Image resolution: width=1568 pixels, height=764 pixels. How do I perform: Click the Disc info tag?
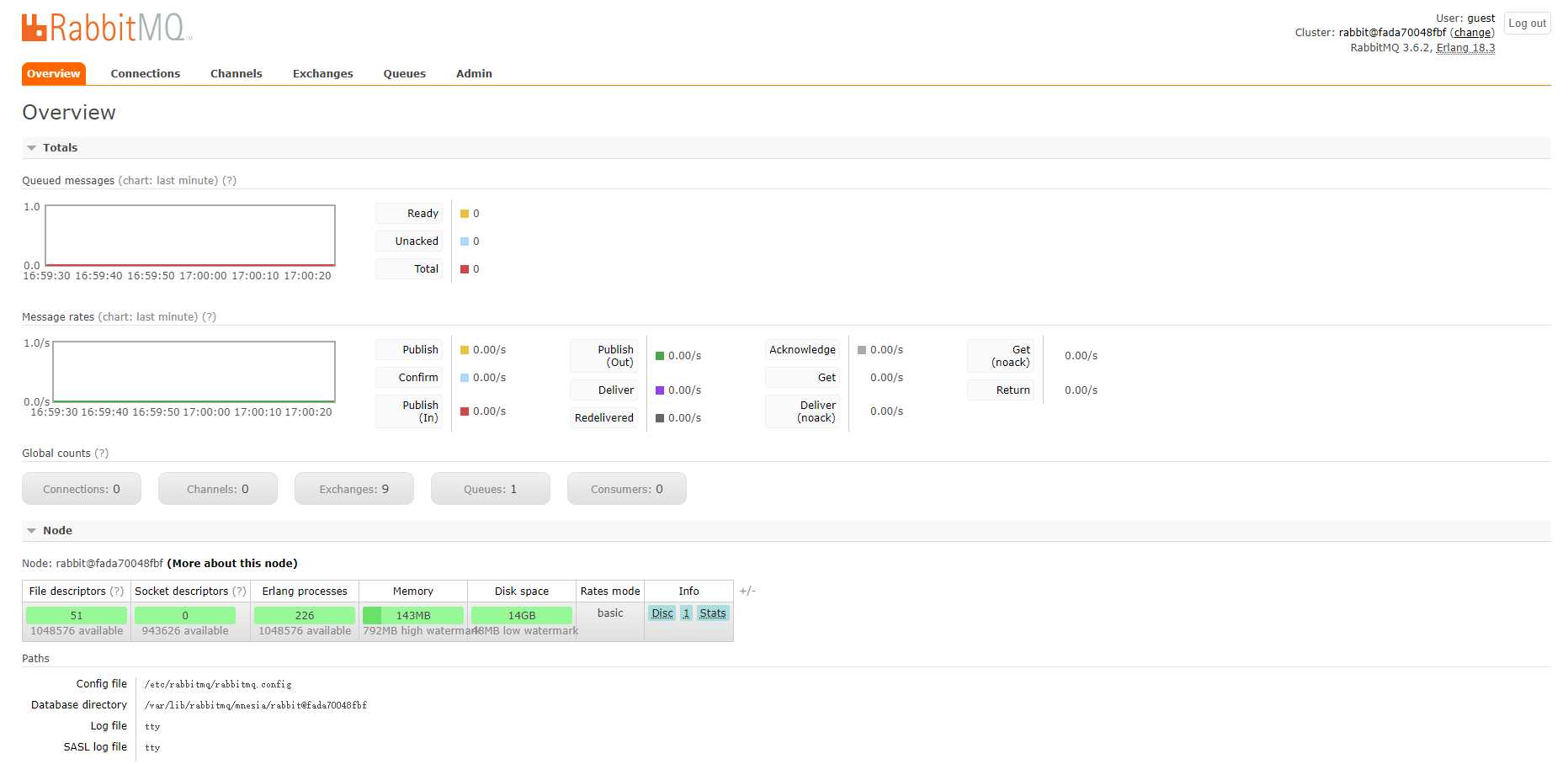662,613
